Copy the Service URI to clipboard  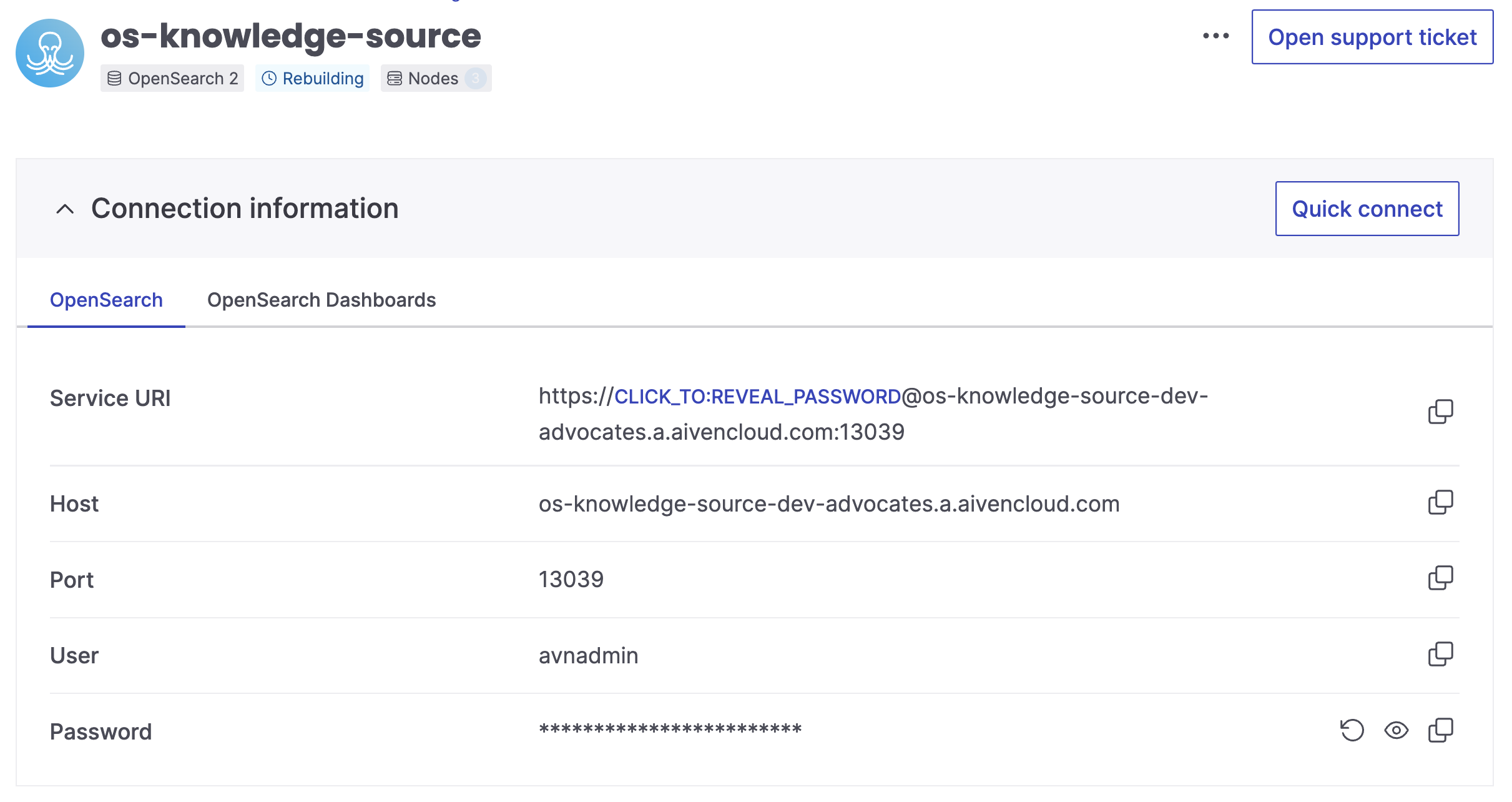point(1440,412)
